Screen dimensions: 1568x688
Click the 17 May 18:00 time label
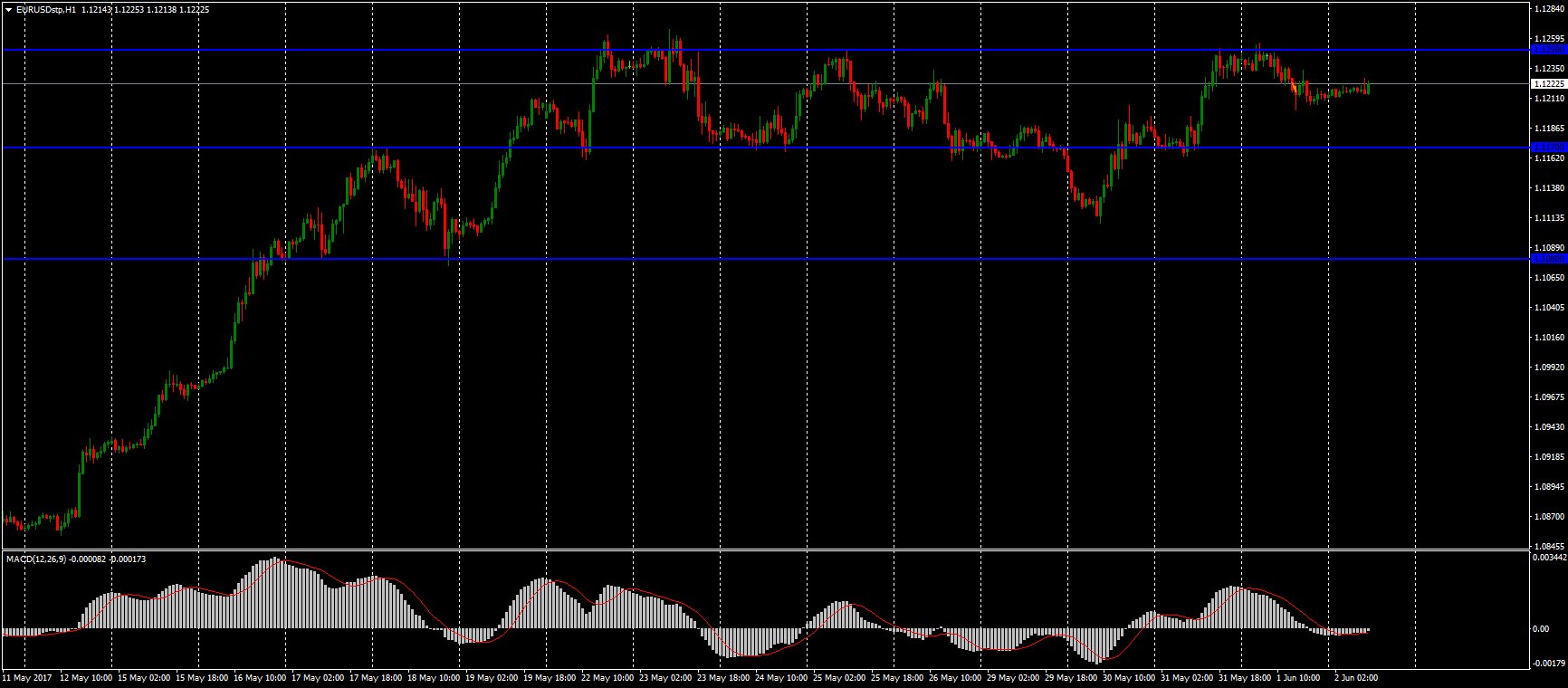[x=377, y=677]
